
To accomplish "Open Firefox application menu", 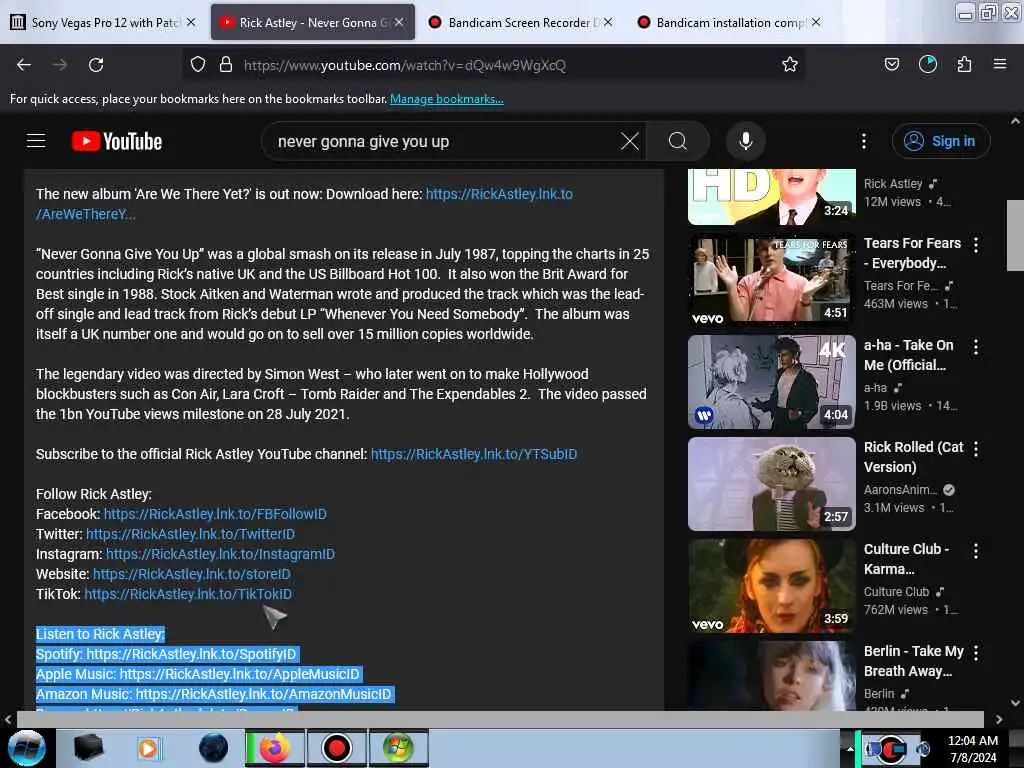I will click(x=1000, y=64).
